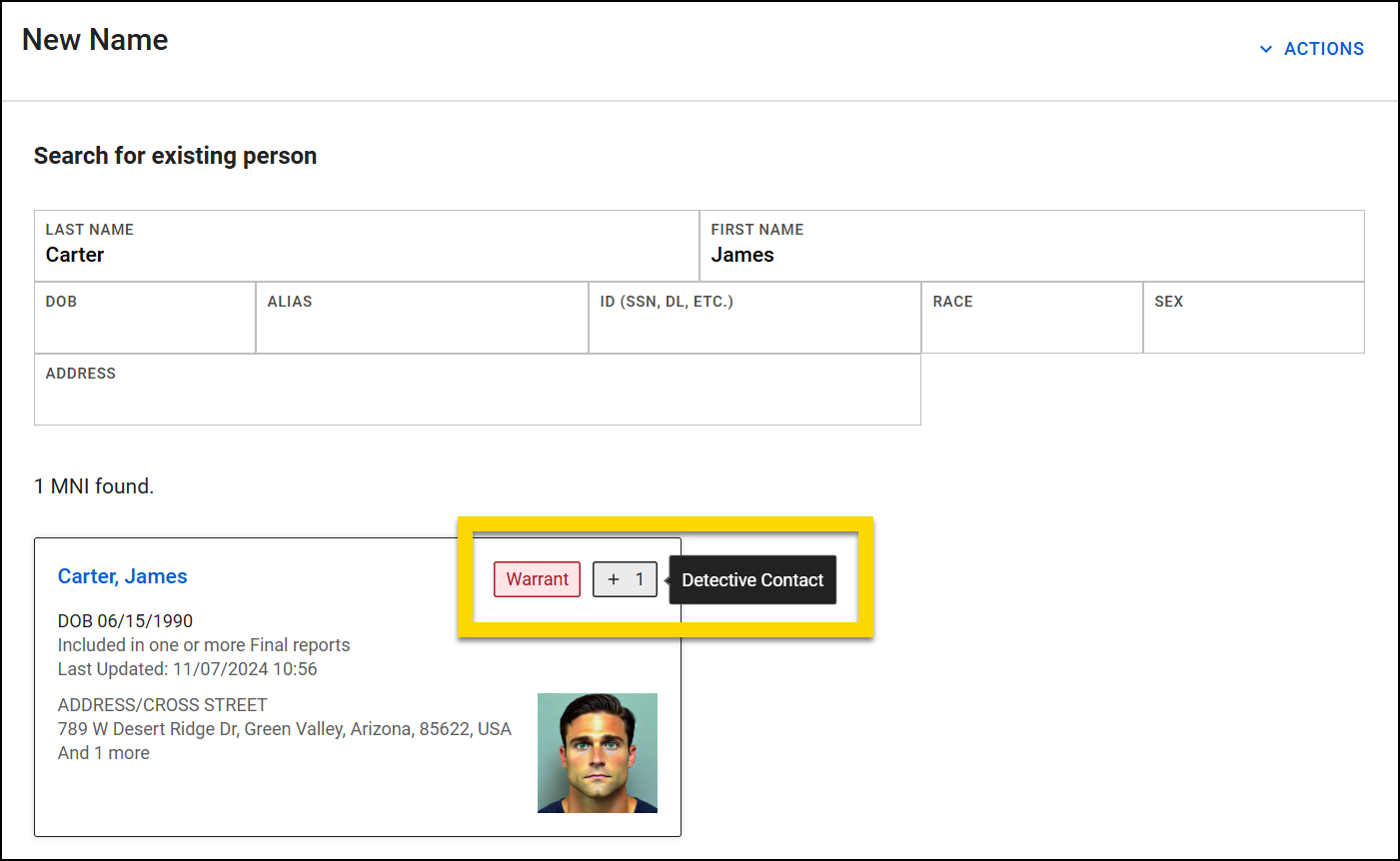Select the Detective Contact flag
Viewport: 1400px width, 861px height.
pos(752,579)
